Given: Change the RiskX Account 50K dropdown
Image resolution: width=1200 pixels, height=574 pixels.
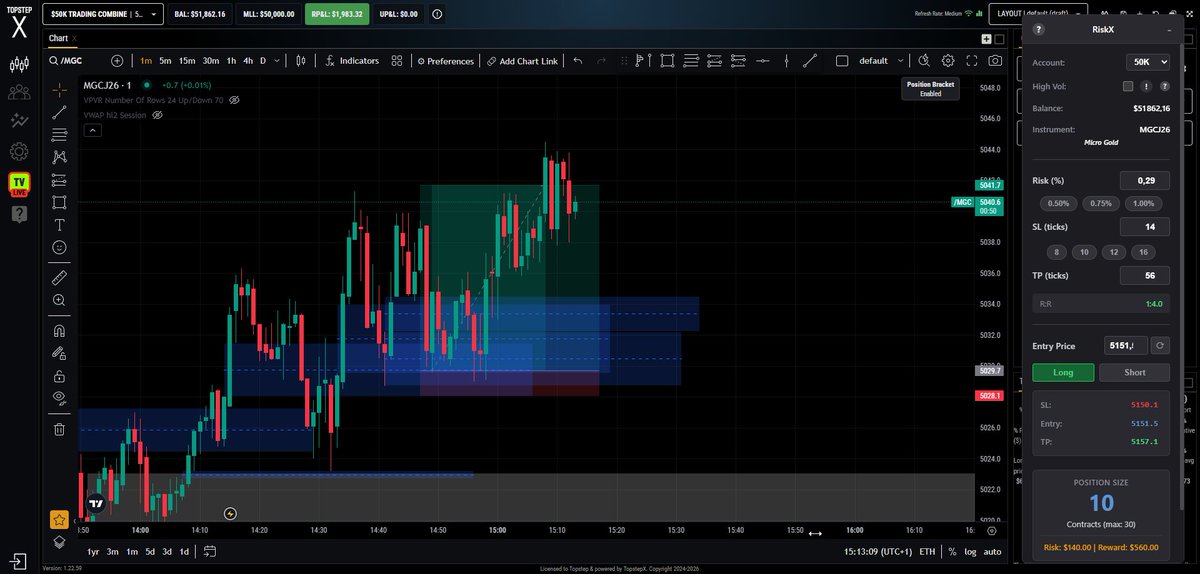Looking at the screenshot, I should (x=1147, y=62).
